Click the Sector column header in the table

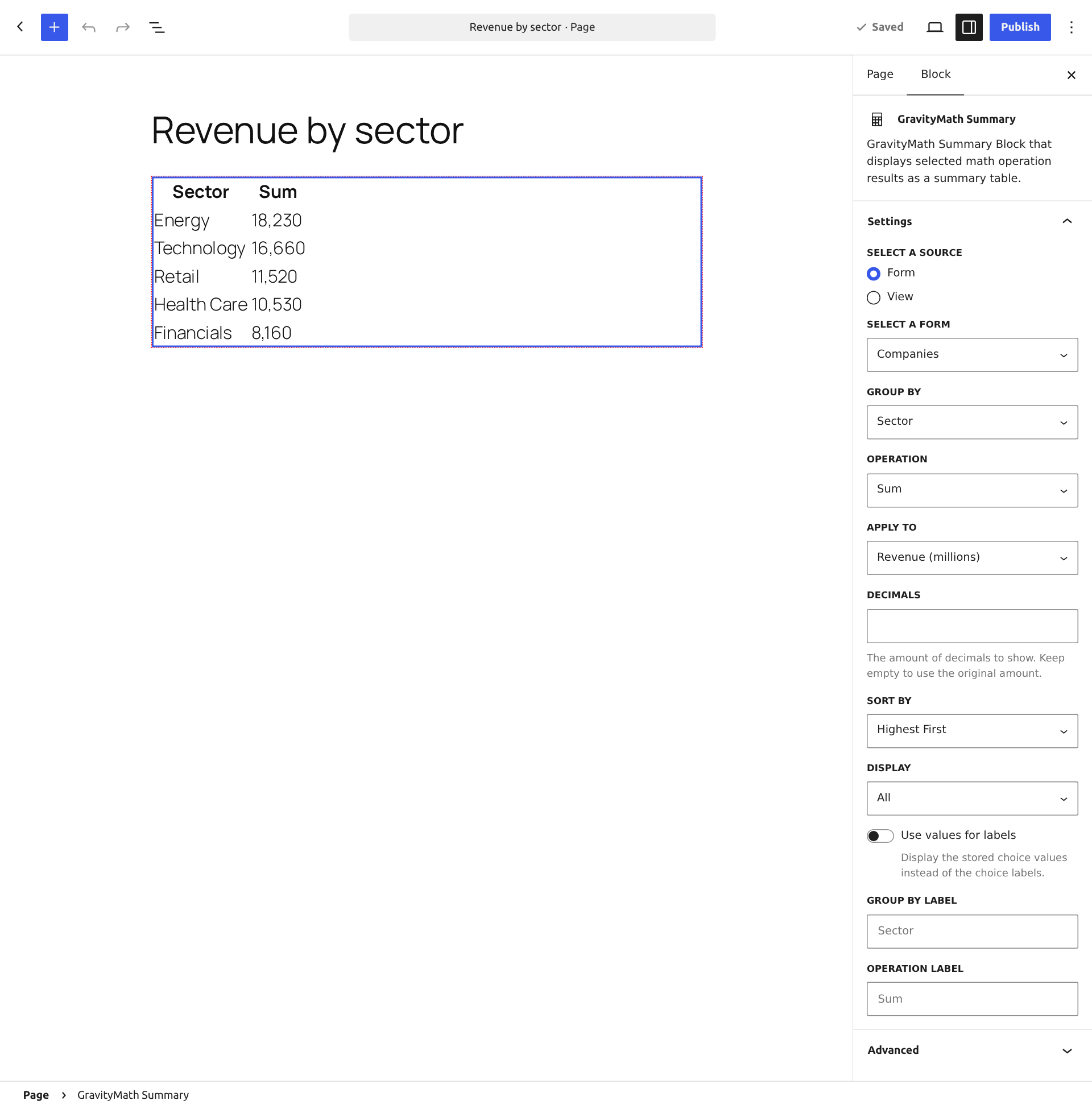pyautogui.click(x=201, y=192)
